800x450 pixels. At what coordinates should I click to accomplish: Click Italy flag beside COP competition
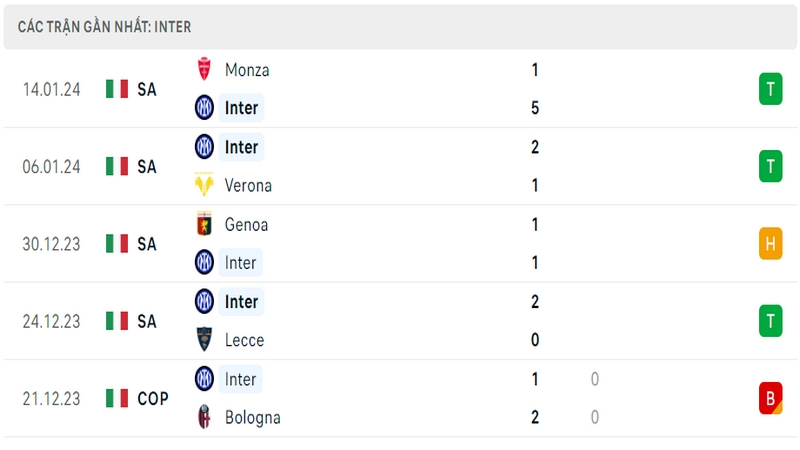point(117,398)
